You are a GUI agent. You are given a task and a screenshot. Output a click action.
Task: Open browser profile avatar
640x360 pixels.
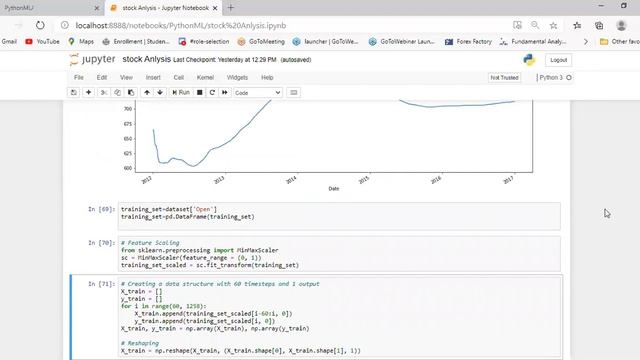621,25
